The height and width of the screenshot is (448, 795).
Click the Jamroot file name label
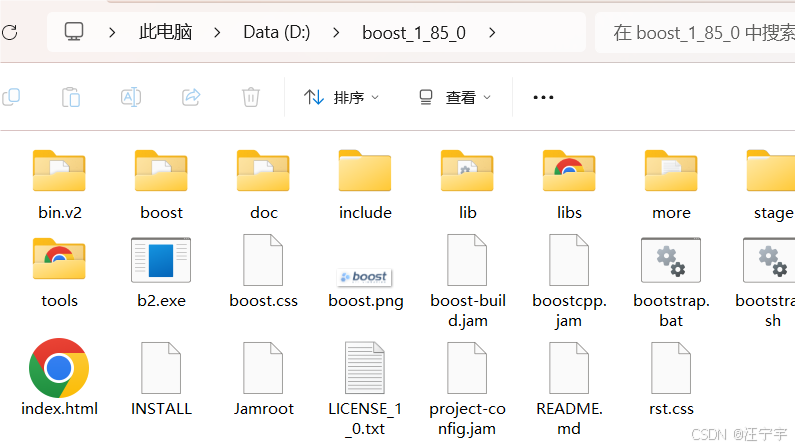pos(264,408)
